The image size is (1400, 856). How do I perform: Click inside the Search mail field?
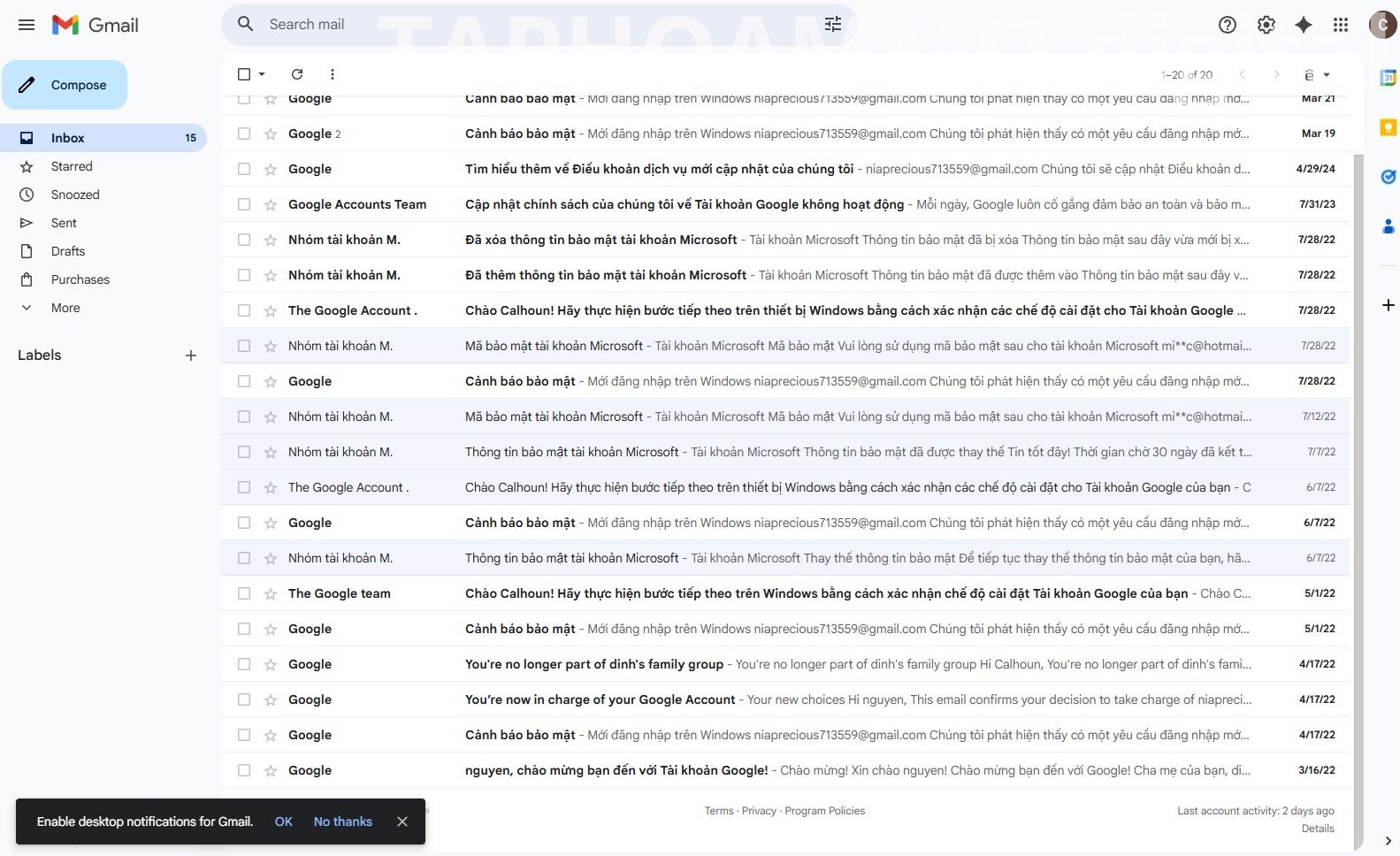pyautogui.click(x=531, y=25)
